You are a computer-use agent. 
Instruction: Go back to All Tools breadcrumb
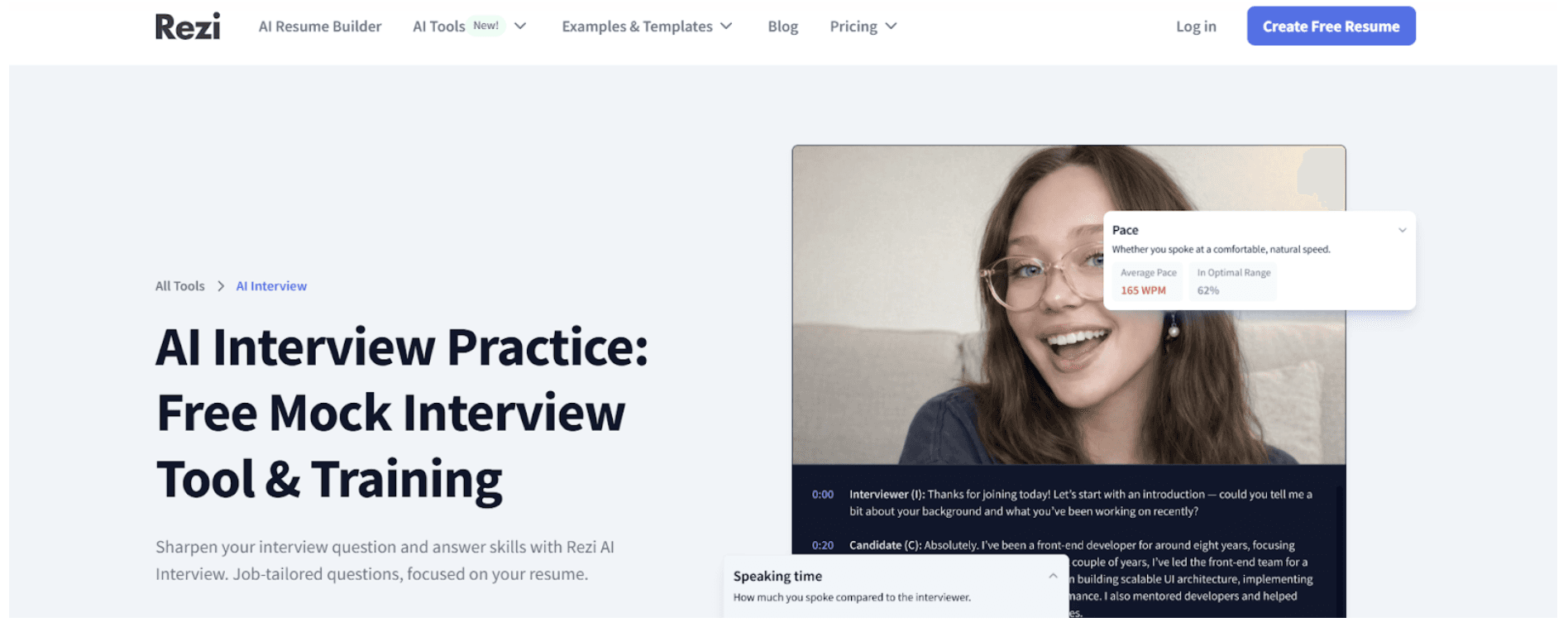[179, 286]
